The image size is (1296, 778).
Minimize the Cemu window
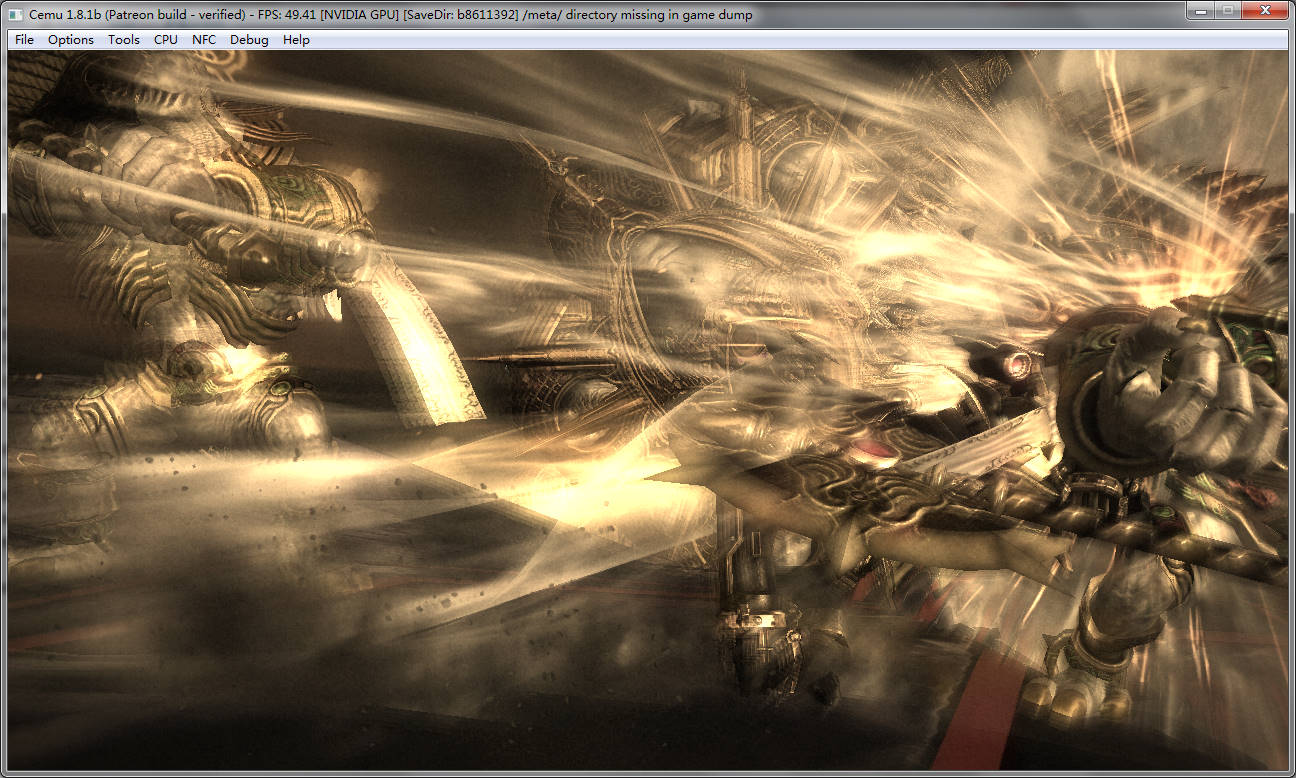pos(1199,10)
